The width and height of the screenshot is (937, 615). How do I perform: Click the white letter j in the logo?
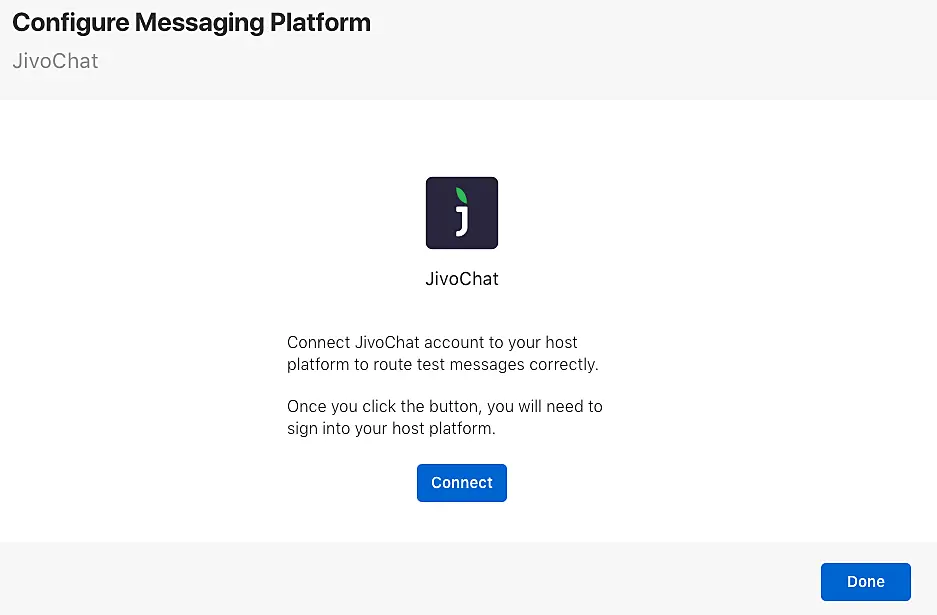pyautogui.click(x=461, y=220)
